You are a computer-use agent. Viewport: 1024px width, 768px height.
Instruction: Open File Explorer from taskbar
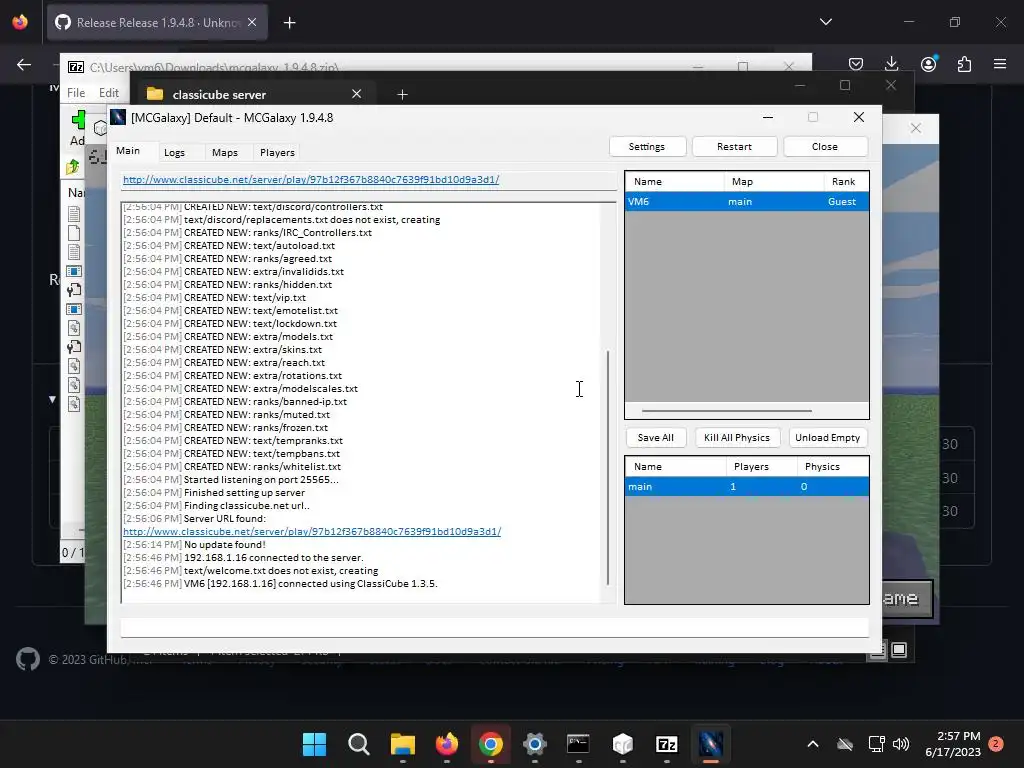[402, 744]
